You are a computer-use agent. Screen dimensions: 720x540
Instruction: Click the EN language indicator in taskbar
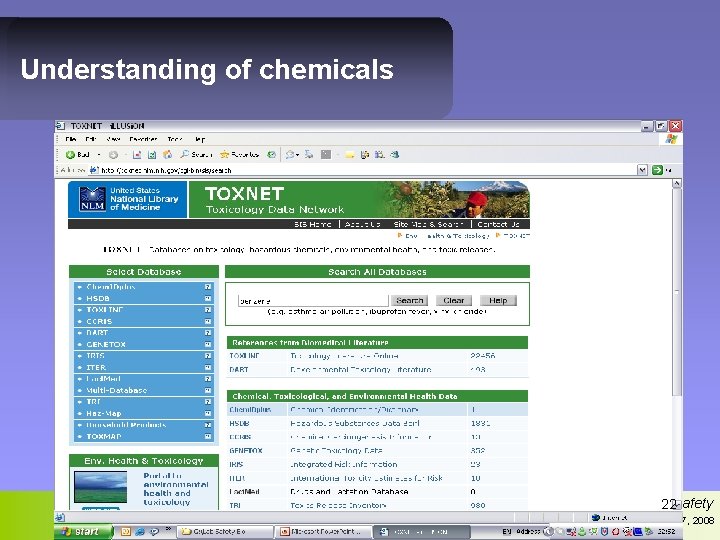click(506, 532)
